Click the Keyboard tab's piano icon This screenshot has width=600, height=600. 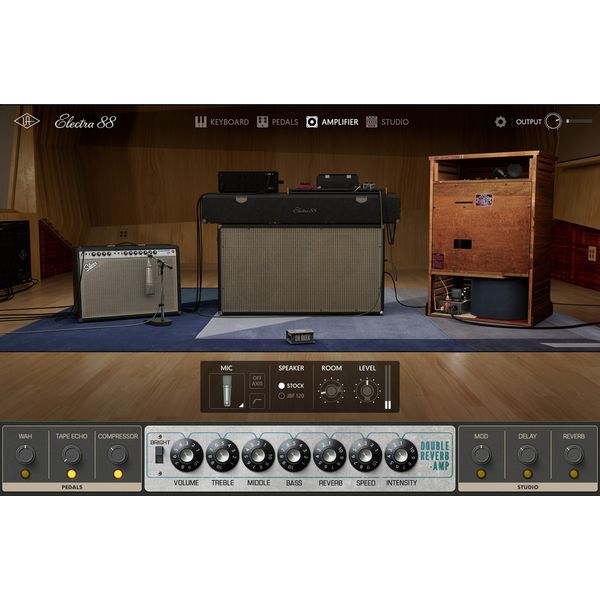(x=201, y=122)
